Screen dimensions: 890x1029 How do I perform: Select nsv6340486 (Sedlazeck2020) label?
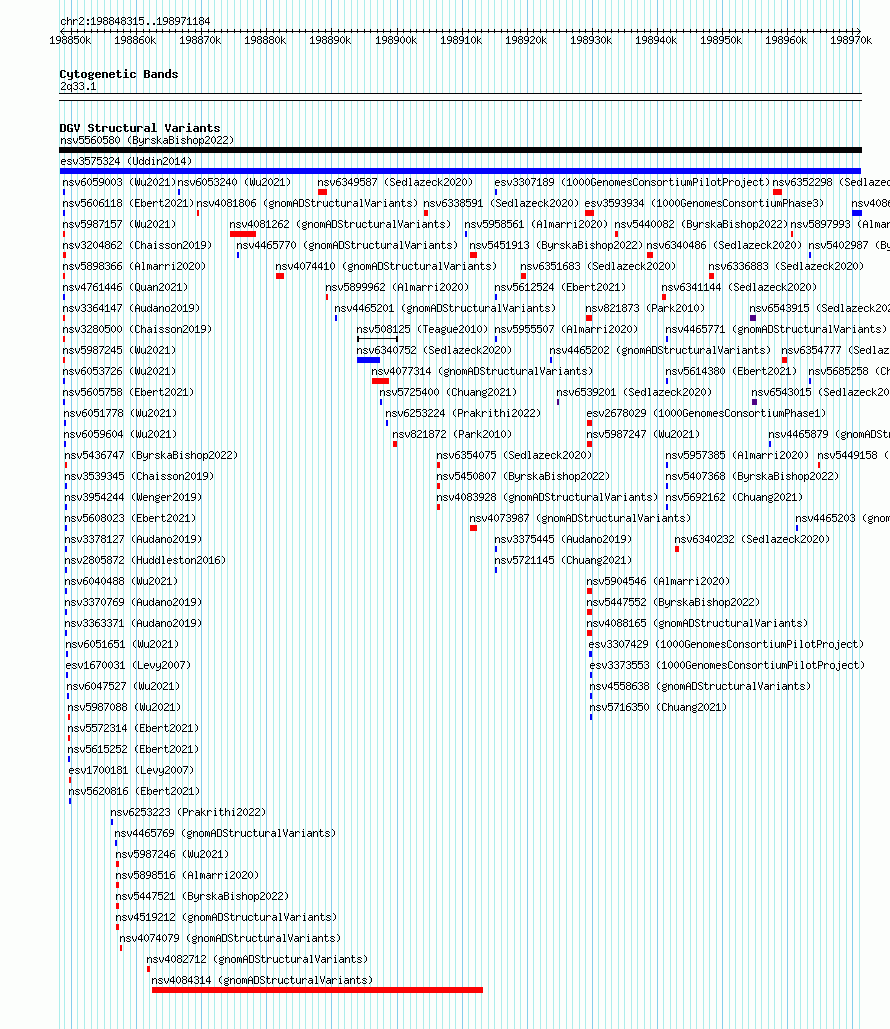pyautogui.click(x=725, y=245)
